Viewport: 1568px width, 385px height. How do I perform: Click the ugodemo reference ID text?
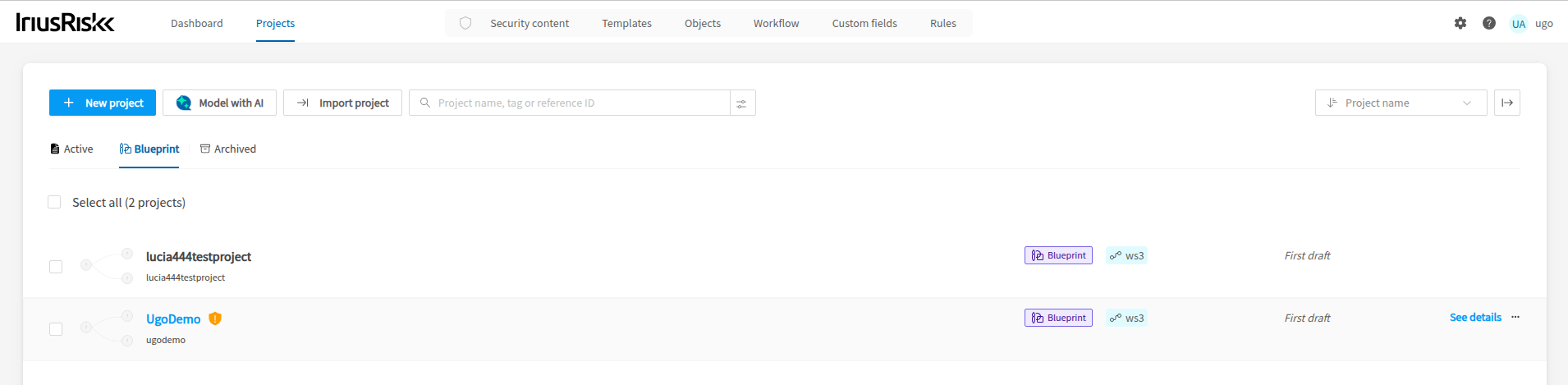166,340
